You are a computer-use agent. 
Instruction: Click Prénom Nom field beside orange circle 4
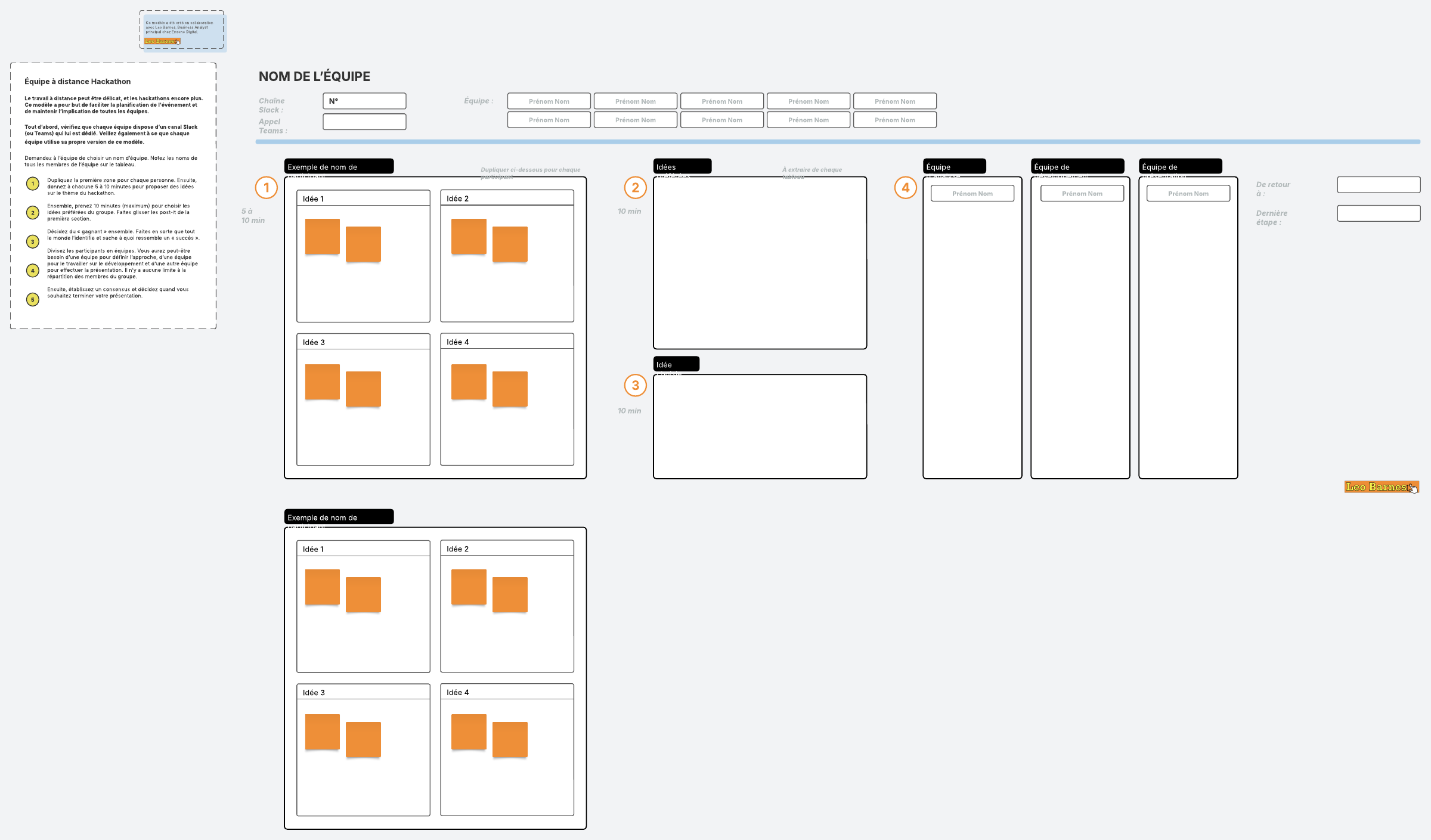(972, 194)
